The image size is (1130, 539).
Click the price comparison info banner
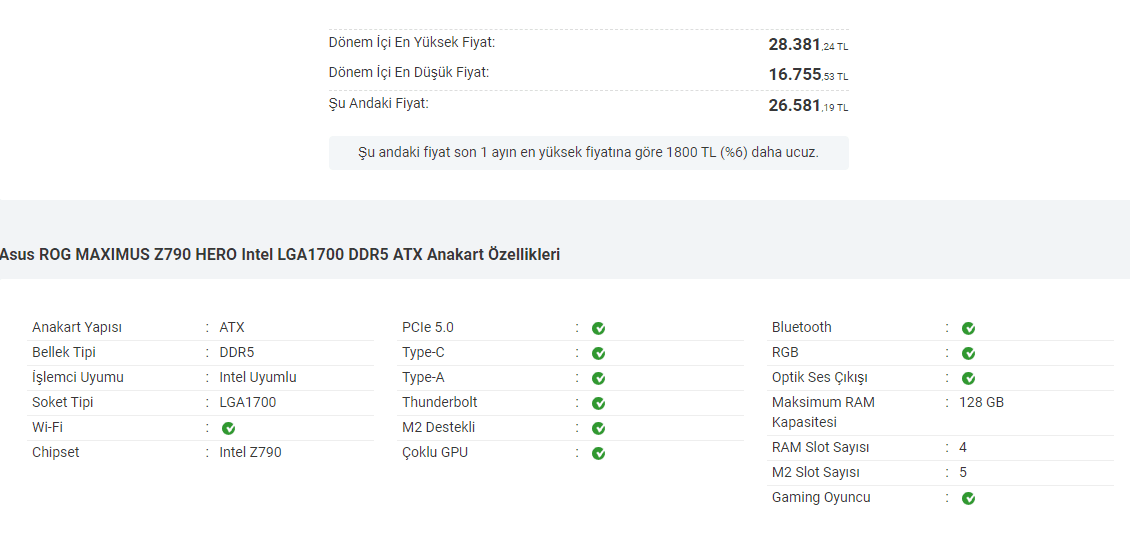point(588,153)
